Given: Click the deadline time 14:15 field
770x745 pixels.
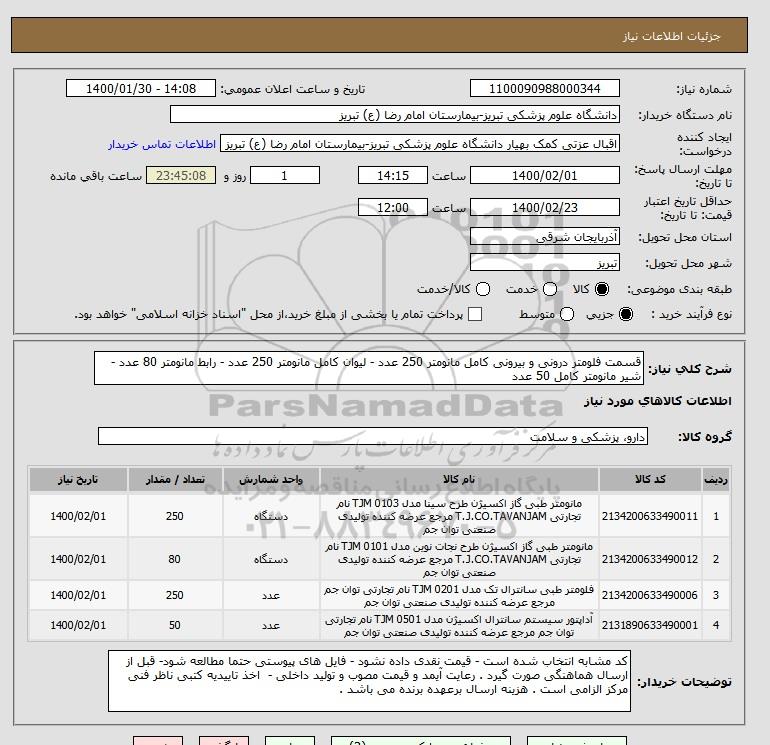Looking at the screenshot, I should 393,175.
